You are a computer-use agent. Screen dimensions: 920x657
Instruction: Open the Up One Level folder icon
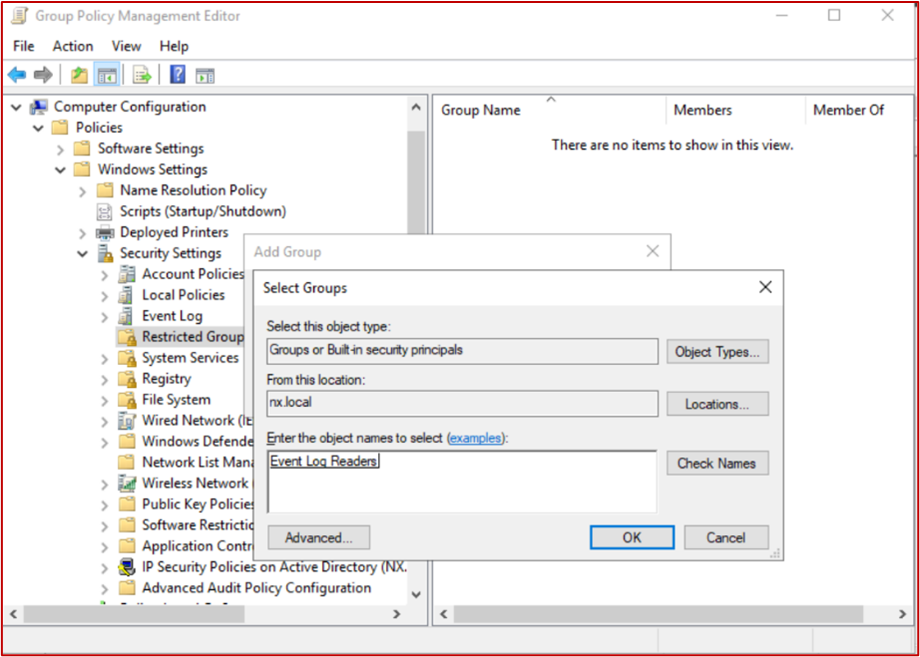click(x=77, y=74)
